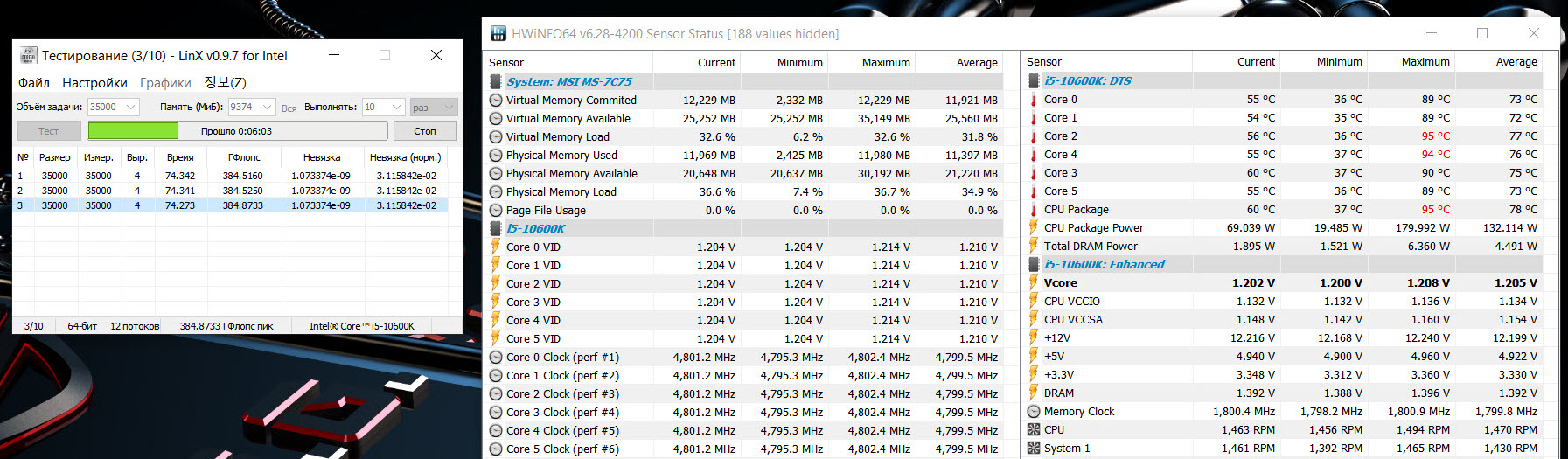This screenshot has height=459, width=1568.
Task: Click the gauge icon for Core 5 Clock (perf #6)
Action: 496,449
